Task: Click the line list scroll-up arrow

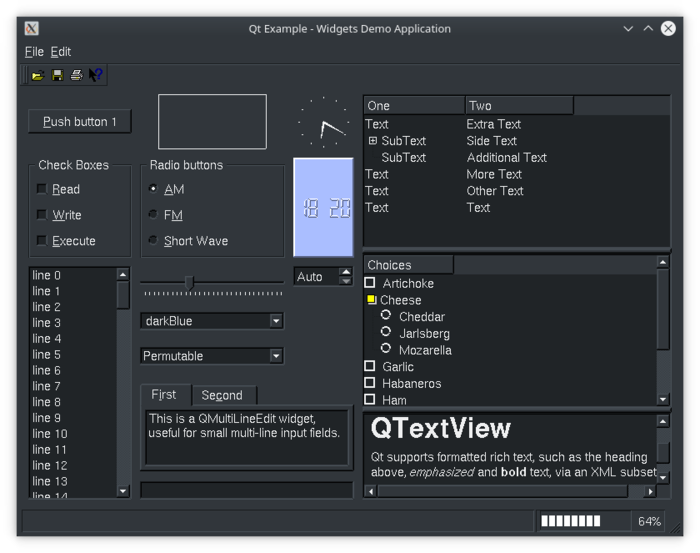Action: pyautogui.click(x=123, y=274)
